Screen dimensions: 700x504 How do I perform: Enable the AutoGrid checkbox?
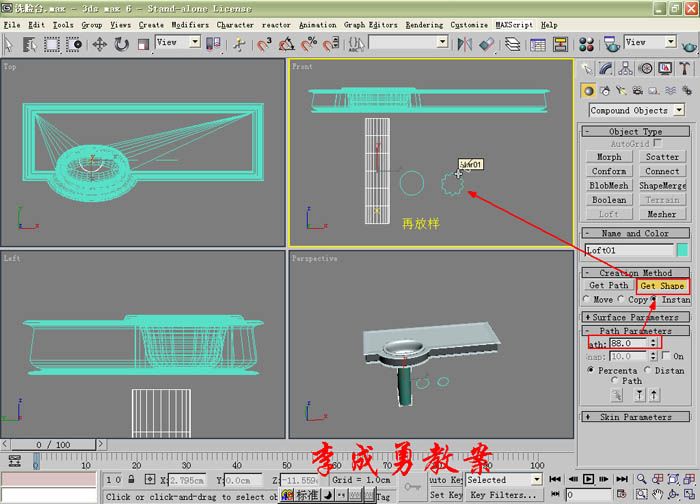click(x=657, y=143)
